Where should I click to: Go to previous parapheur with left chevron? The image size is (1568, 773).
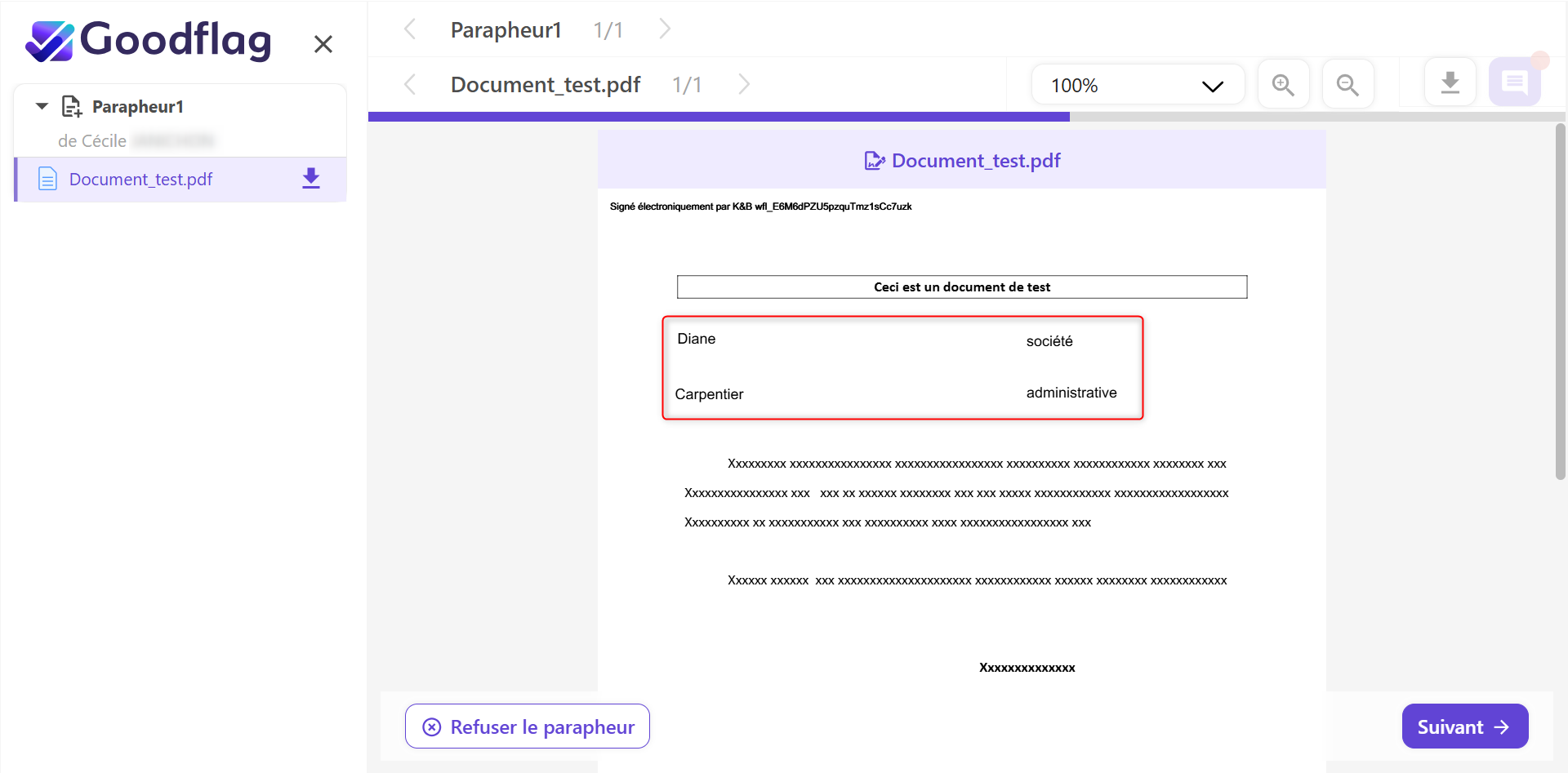[x=410, y=29]
